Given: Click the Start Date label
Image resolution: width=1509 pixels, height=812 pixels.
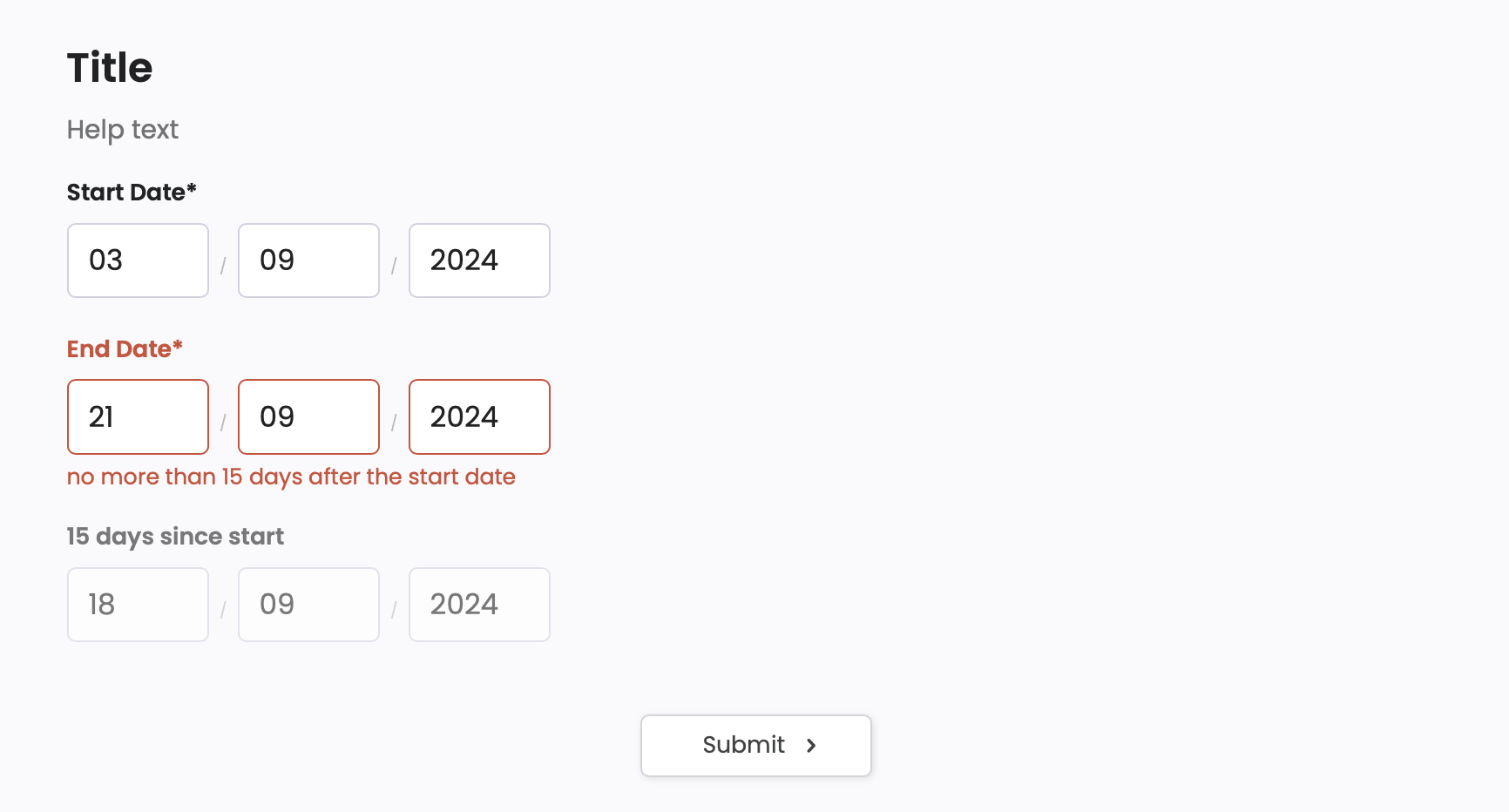Looking at the screenshot, I should tap(132, 193).
